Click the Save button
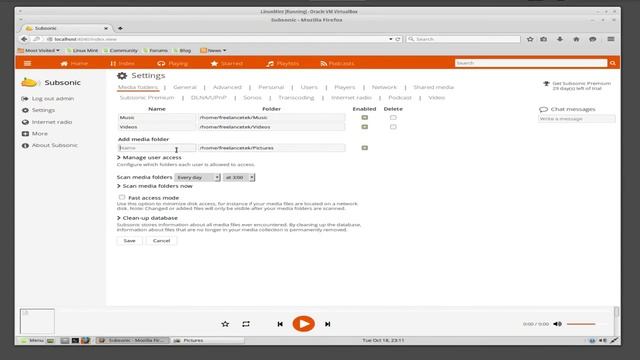This screenshot has height=360, width=640. click(x=129, y=241)
